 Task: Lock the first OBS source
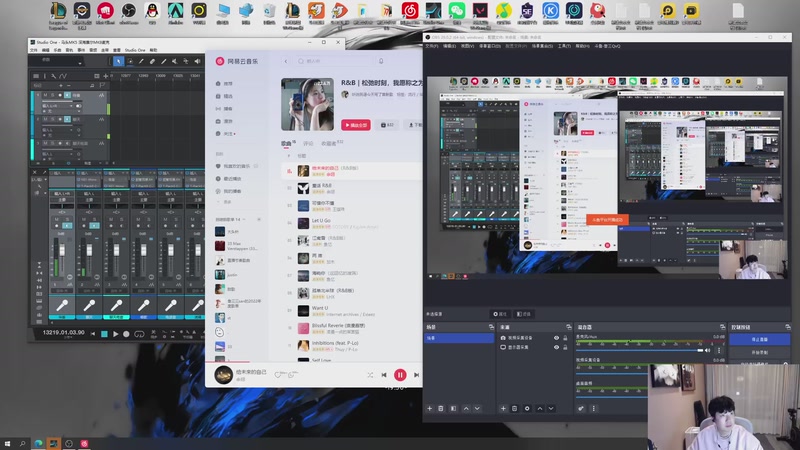click(x=565, y=338)
